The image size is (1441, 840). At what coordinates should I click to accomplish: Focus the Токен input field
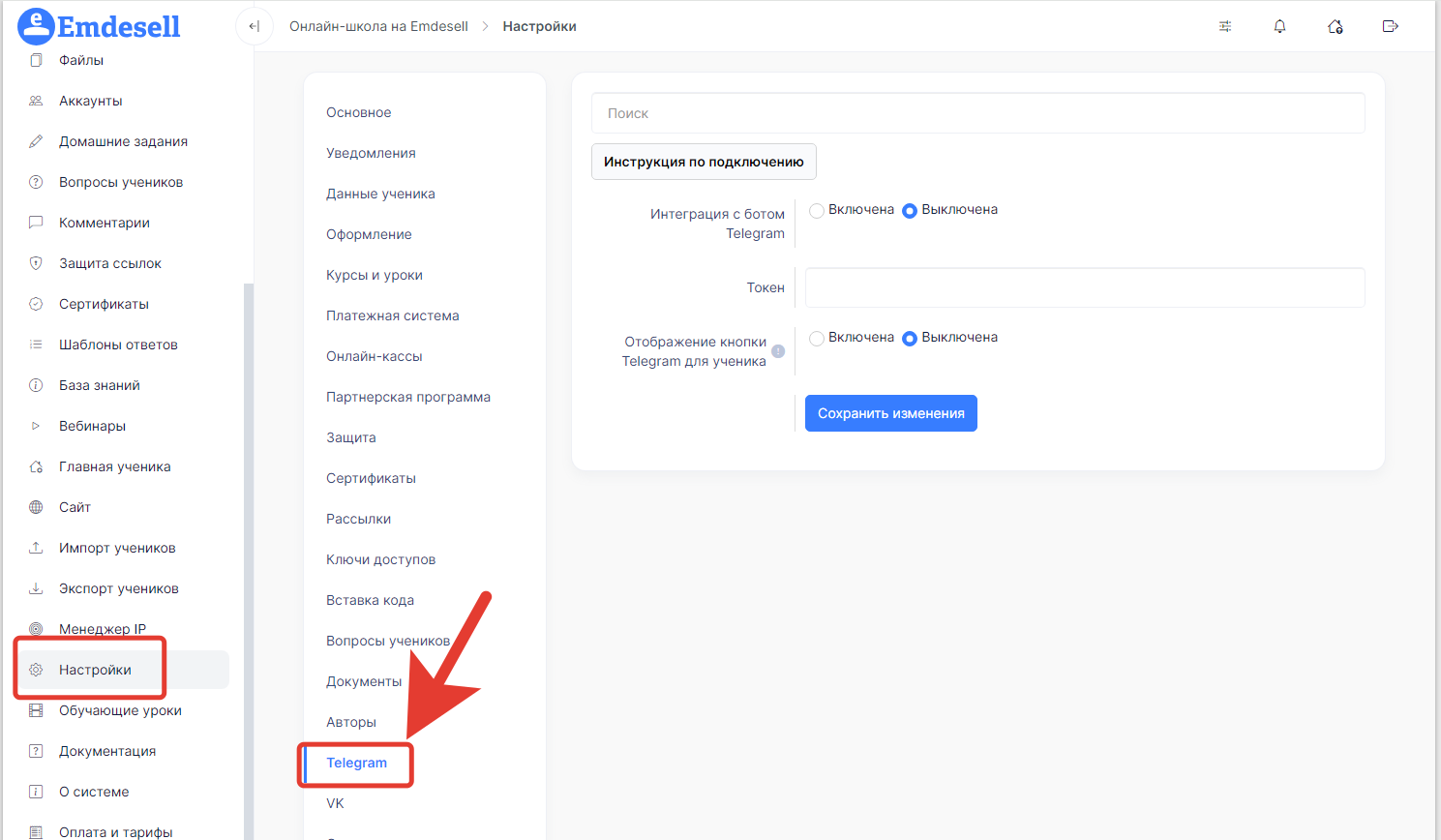[x=1085, y=287]
